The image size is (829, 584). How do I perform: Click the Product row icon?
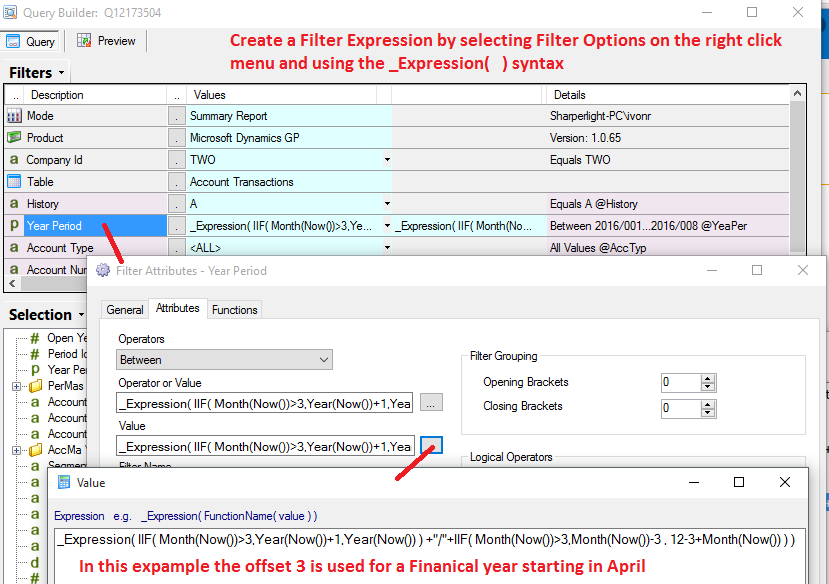point(14,137)
